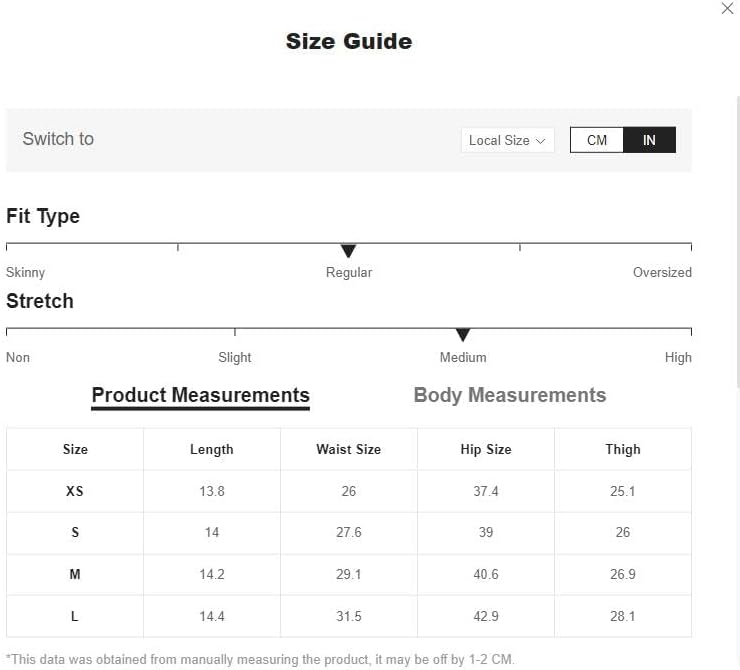Click the Slight stretch label
The height and width of the screenshot is (670, 740).
pyautogui.click(x=235, y=357)
